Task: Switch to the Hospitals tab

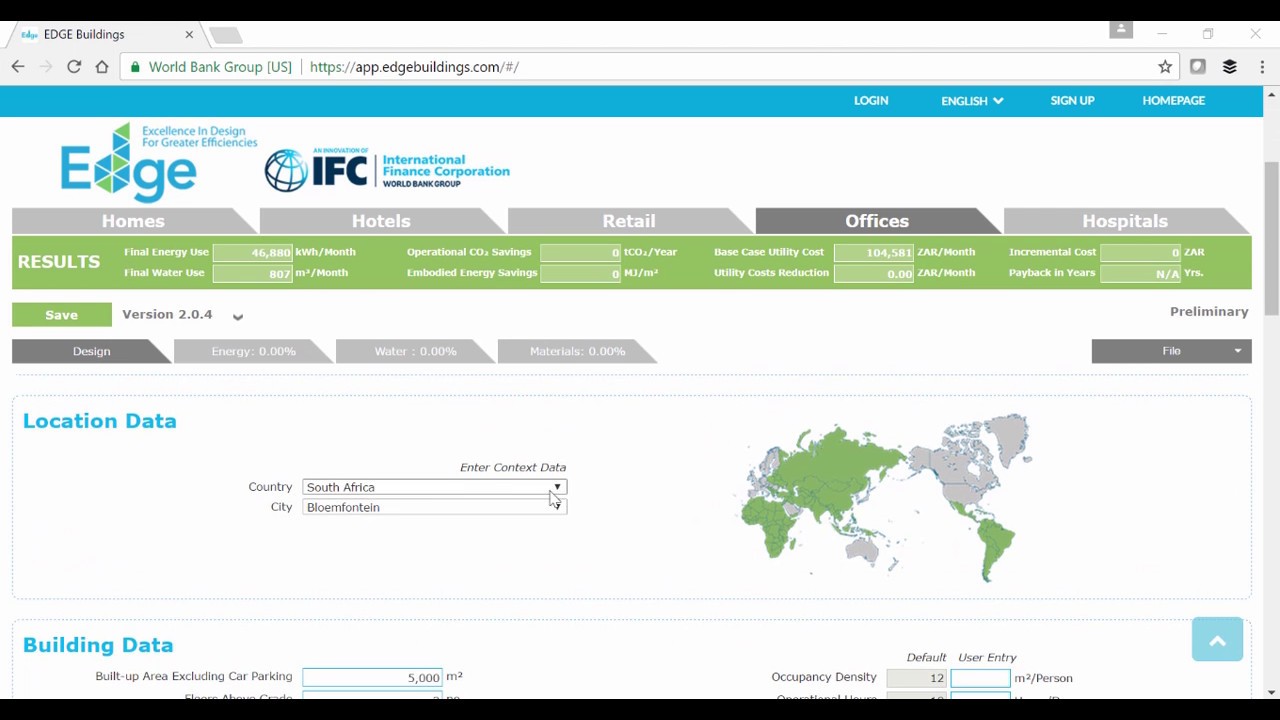Action: click(1125, 221)
